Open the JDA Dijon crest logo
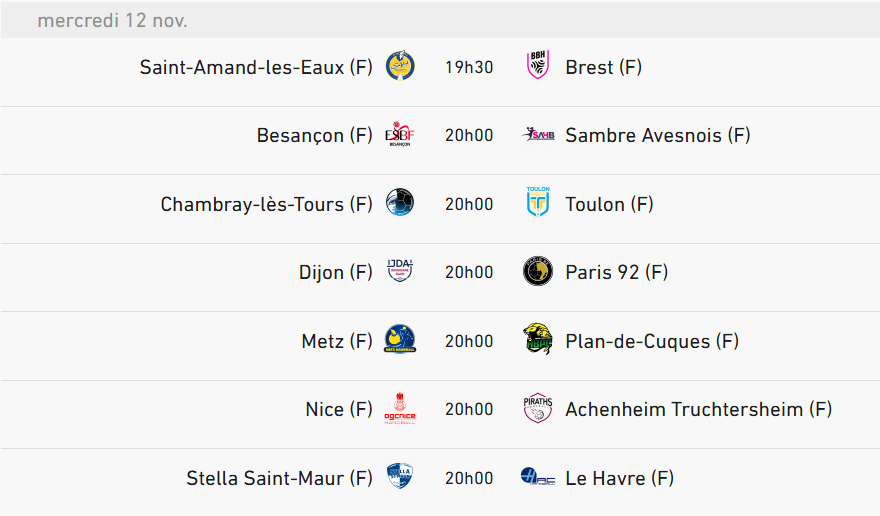 pos(400,271)
